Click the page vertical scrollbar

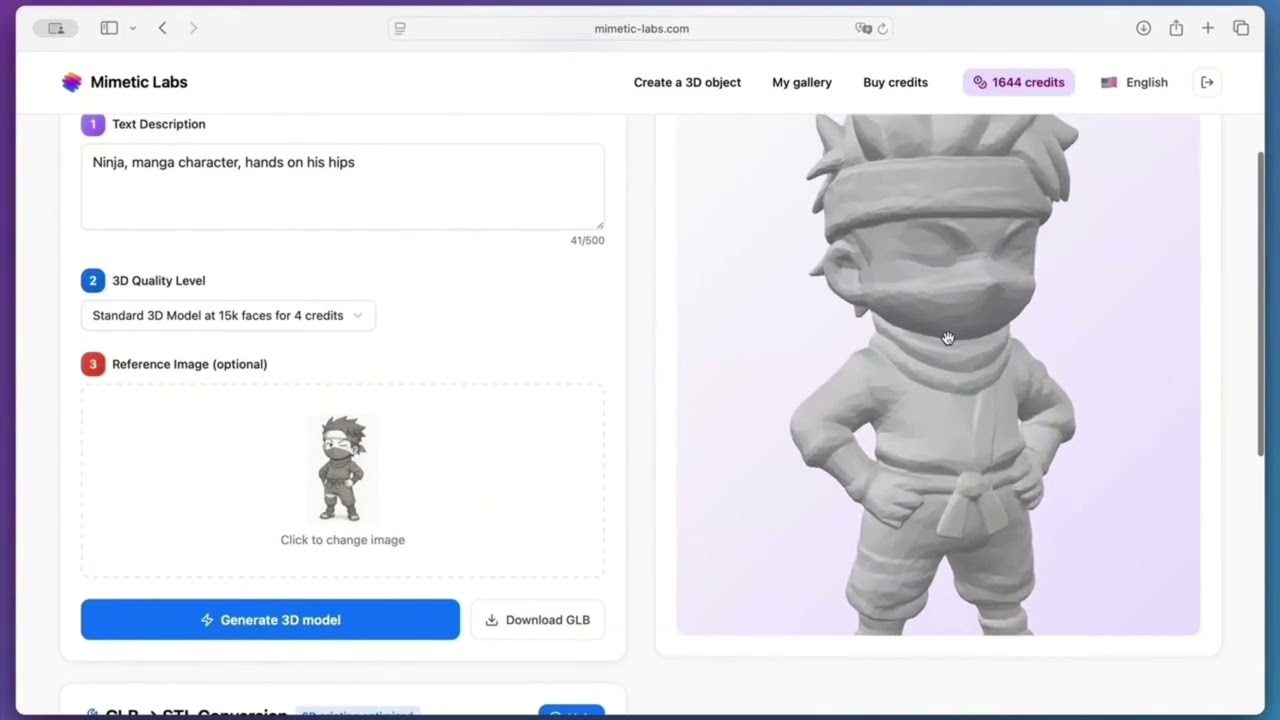click(x=1260, y=305)
